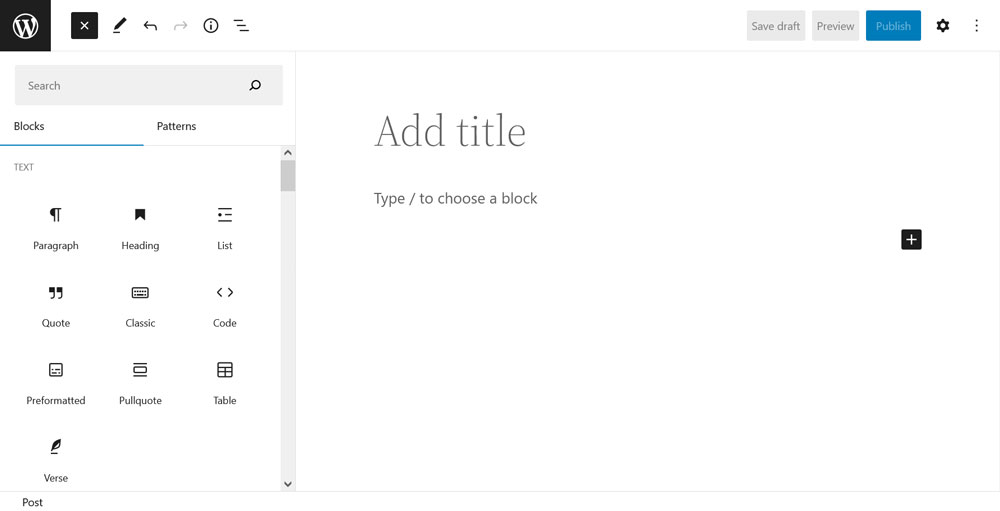Select the Blocks tab
The width and height of the screenshot is (1000, 511).
(29, 127)
